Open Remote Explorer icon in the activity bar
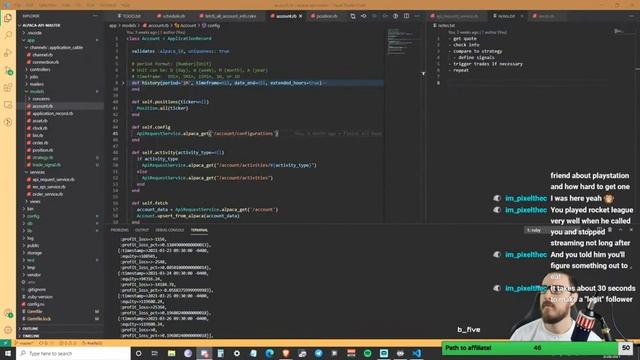640x360 pixels. (x=8, y=105)
